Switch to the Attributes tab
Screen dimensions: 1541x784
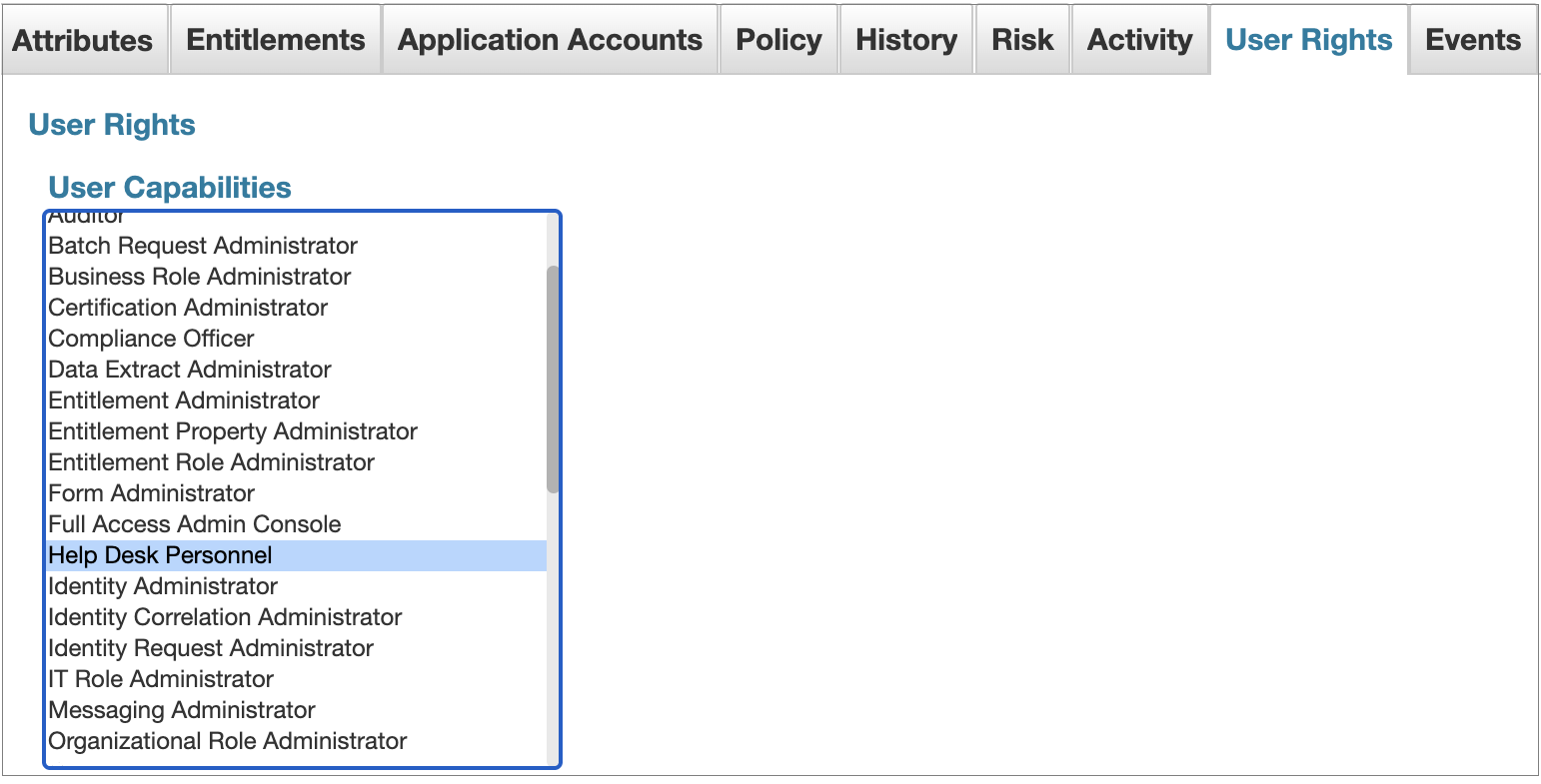click(x=83, y=40)
